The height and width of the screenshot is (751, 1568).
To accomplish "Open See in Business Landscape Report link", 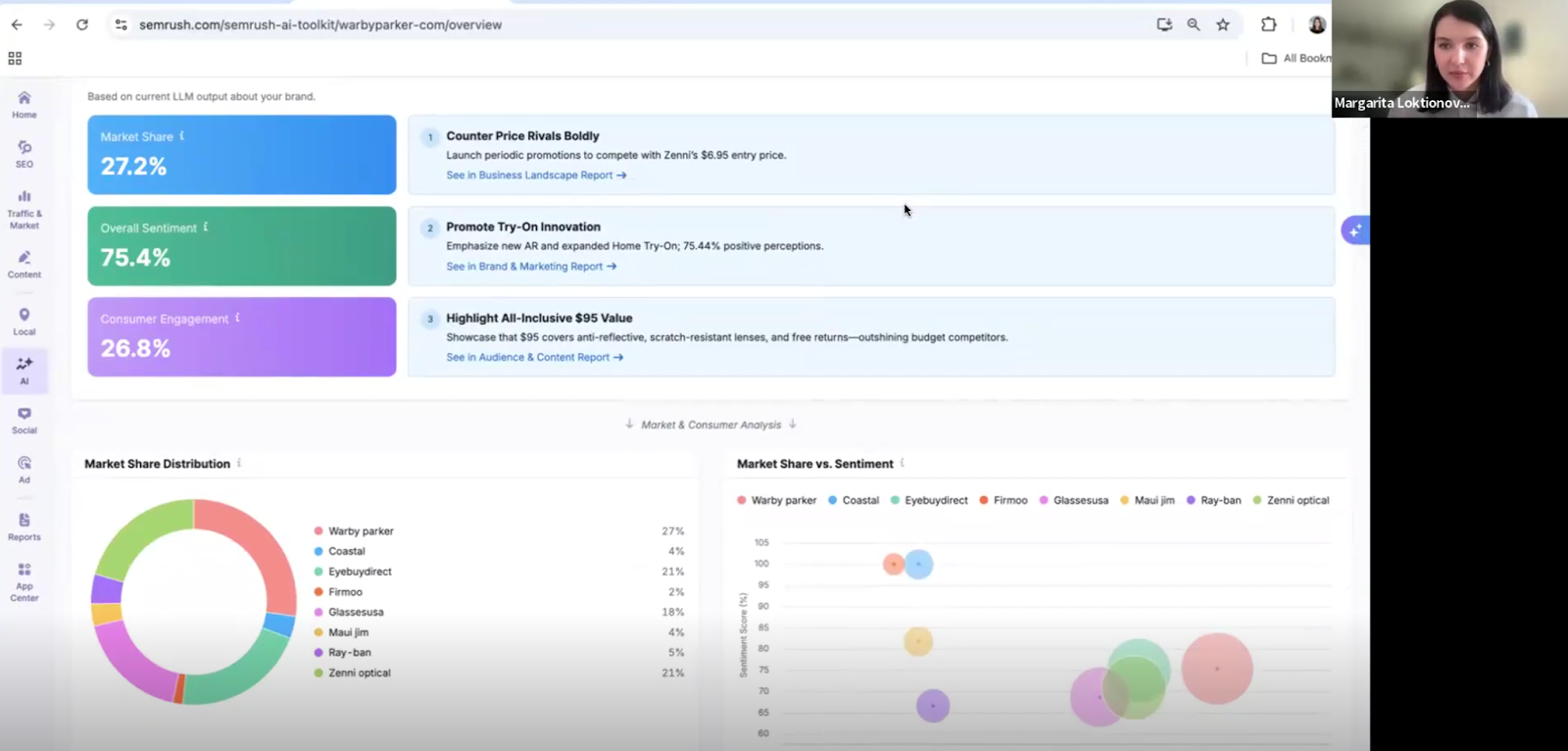I will pos(536,175).
